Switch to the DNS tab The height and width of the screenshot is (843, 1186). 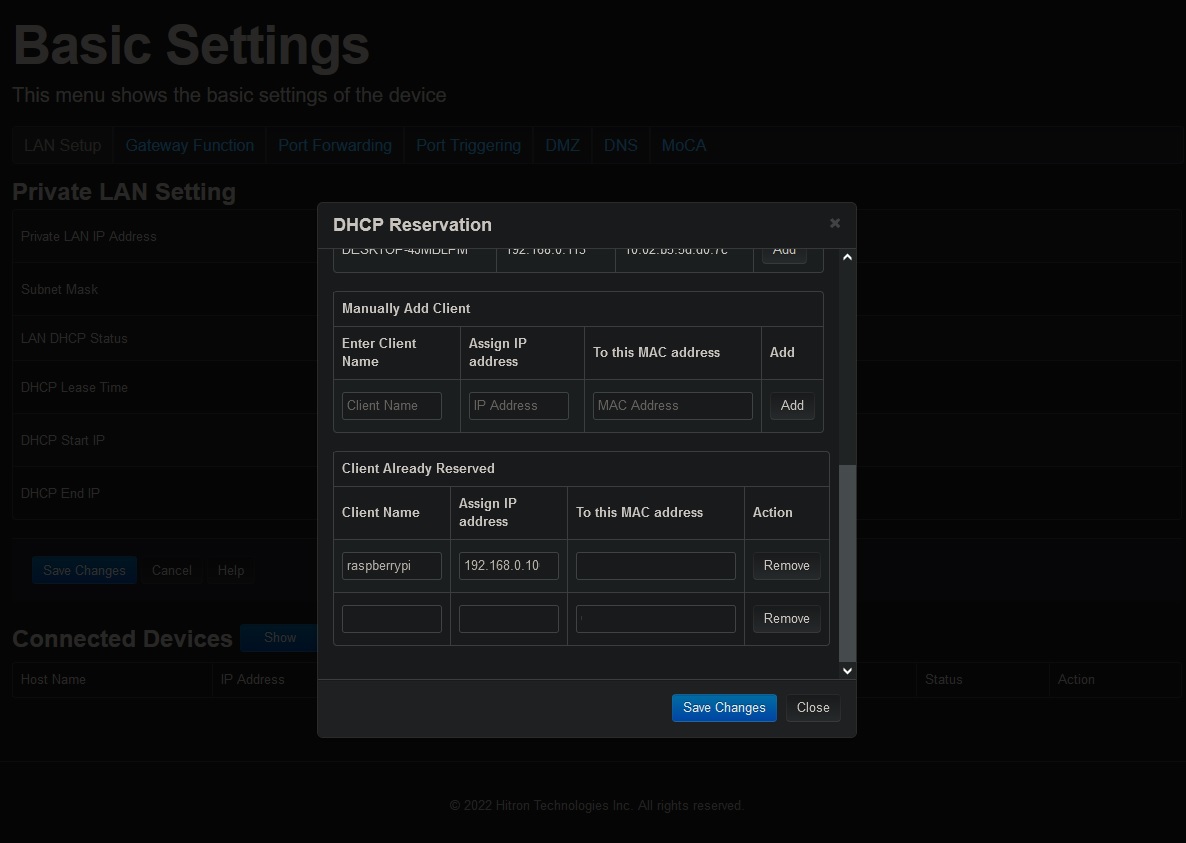620,145
